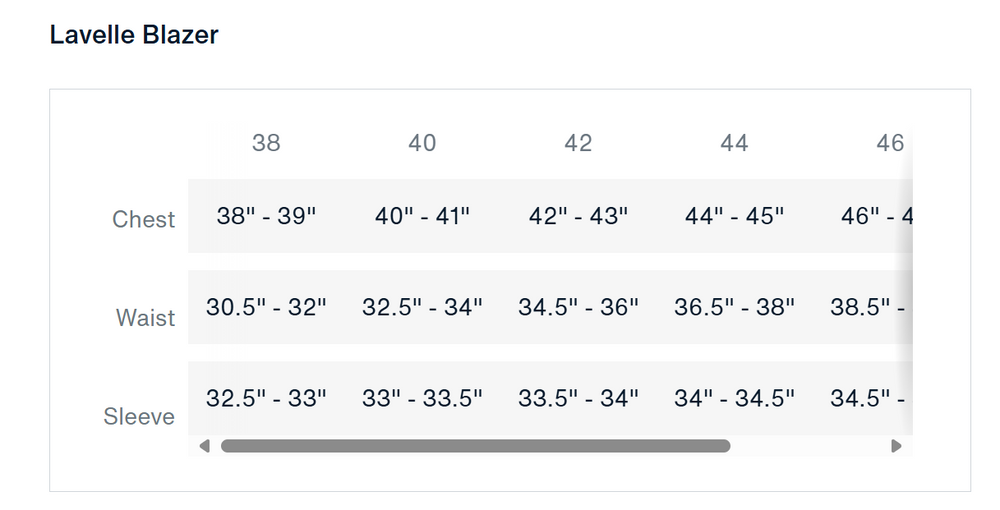Click the right scroll arrow
Screen dimensions: 1000x510
896,446
